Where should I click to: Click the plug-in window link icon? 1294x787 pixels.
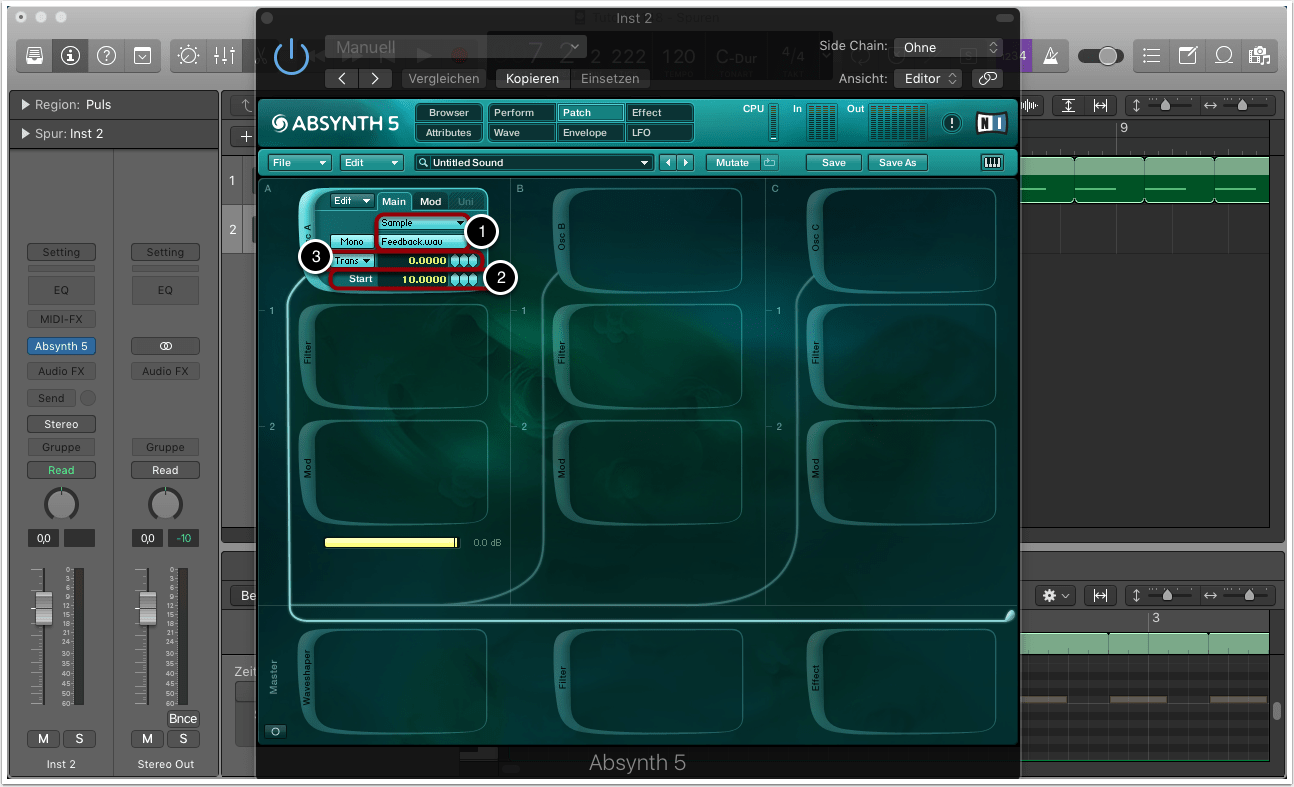(987, 78)
